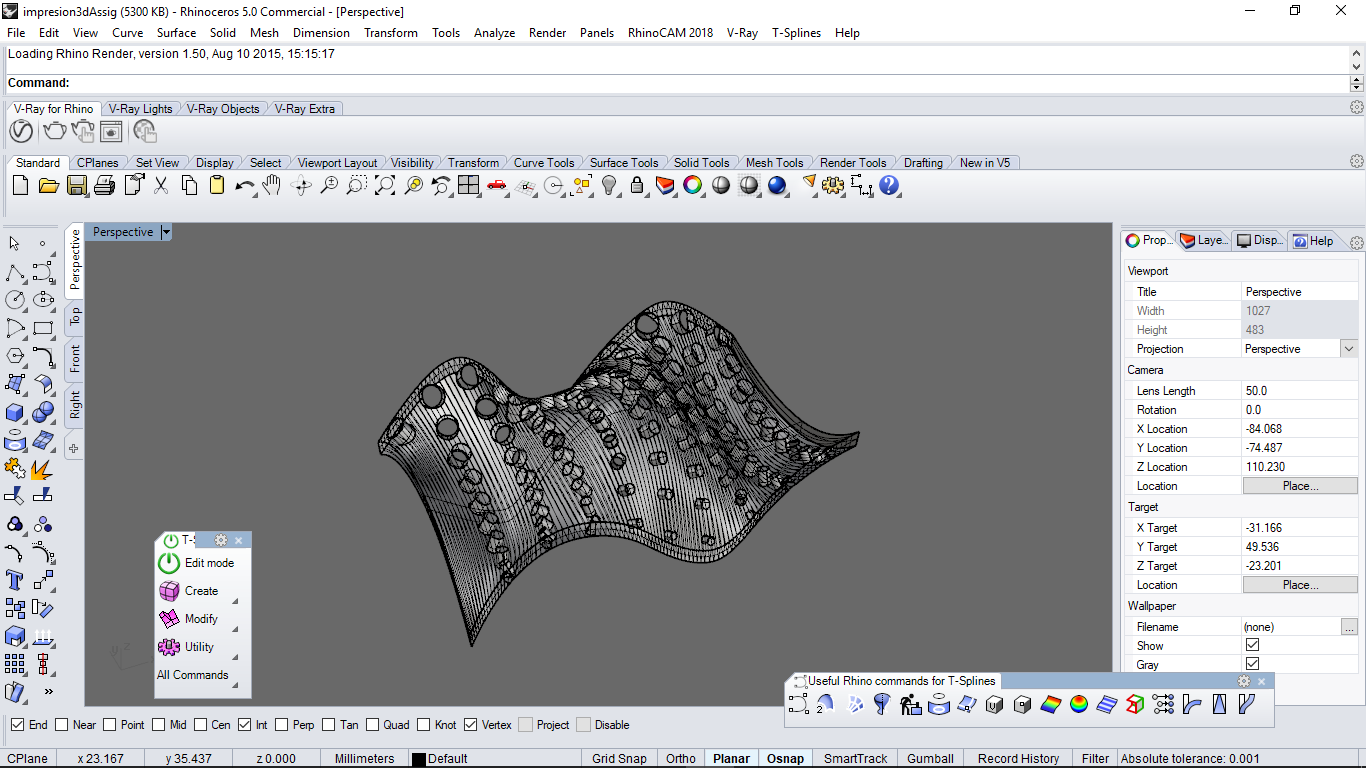Select the Polyline tool in the left sidebar
Screen dimensions: 1366x768
point(15,272)
